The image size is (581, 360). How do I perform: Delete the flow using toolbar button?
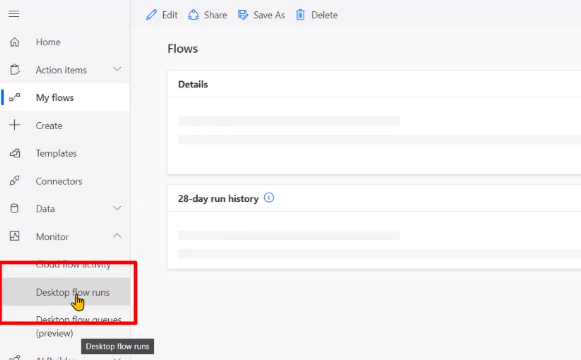coord(317,15)
